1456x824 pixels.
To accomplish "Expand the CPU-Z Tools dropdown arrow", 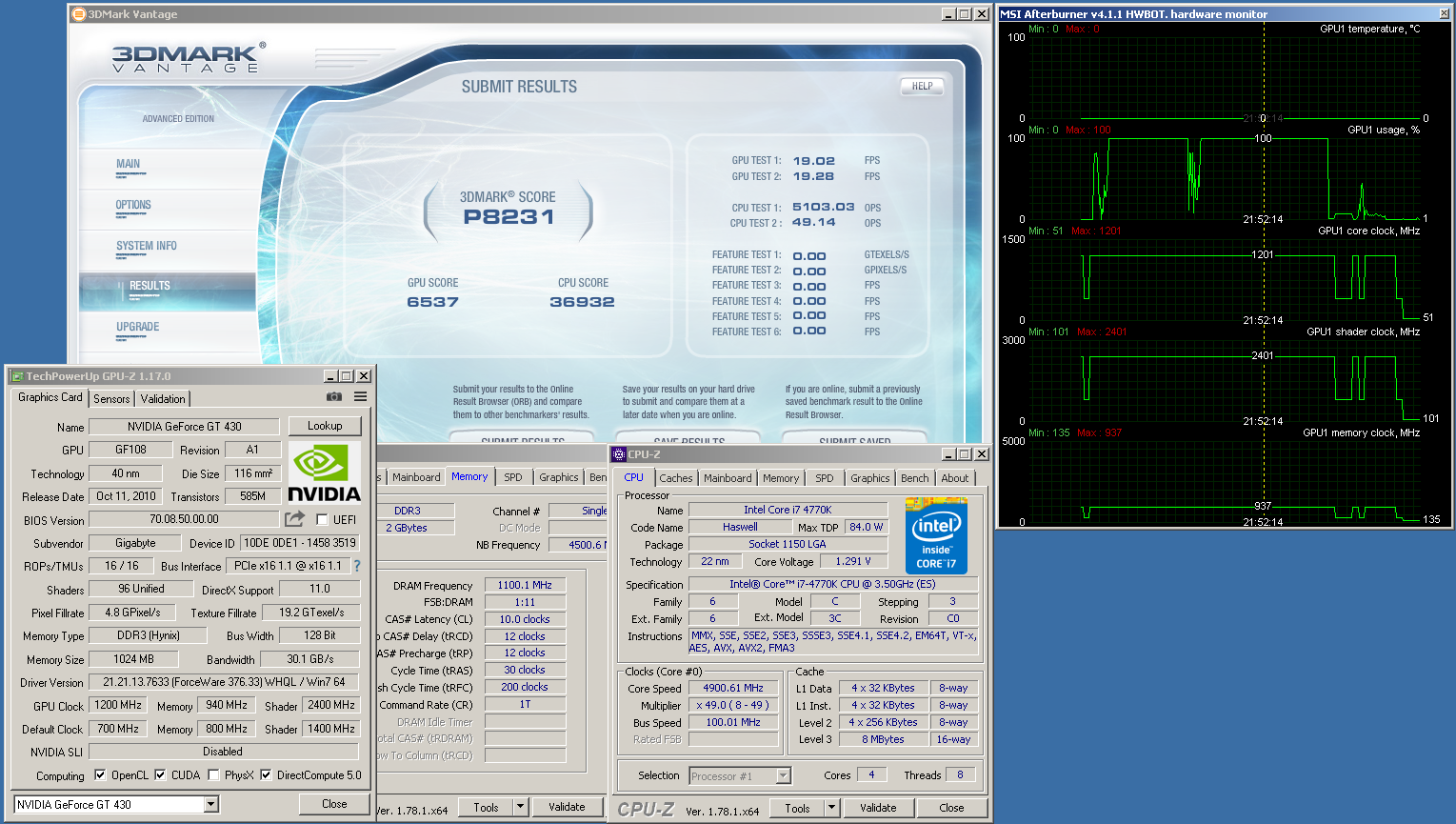I will tap(831, 808).
